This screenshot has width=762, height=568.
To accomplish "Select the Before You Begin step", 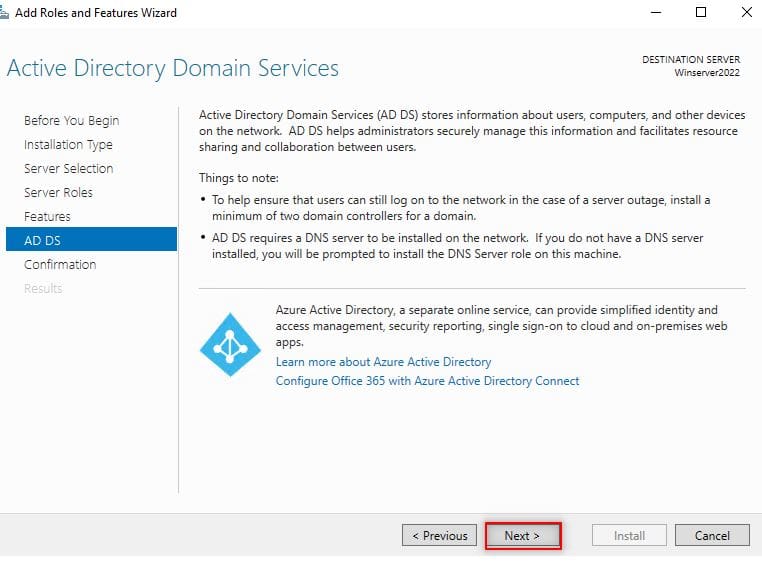I will 71,120.
